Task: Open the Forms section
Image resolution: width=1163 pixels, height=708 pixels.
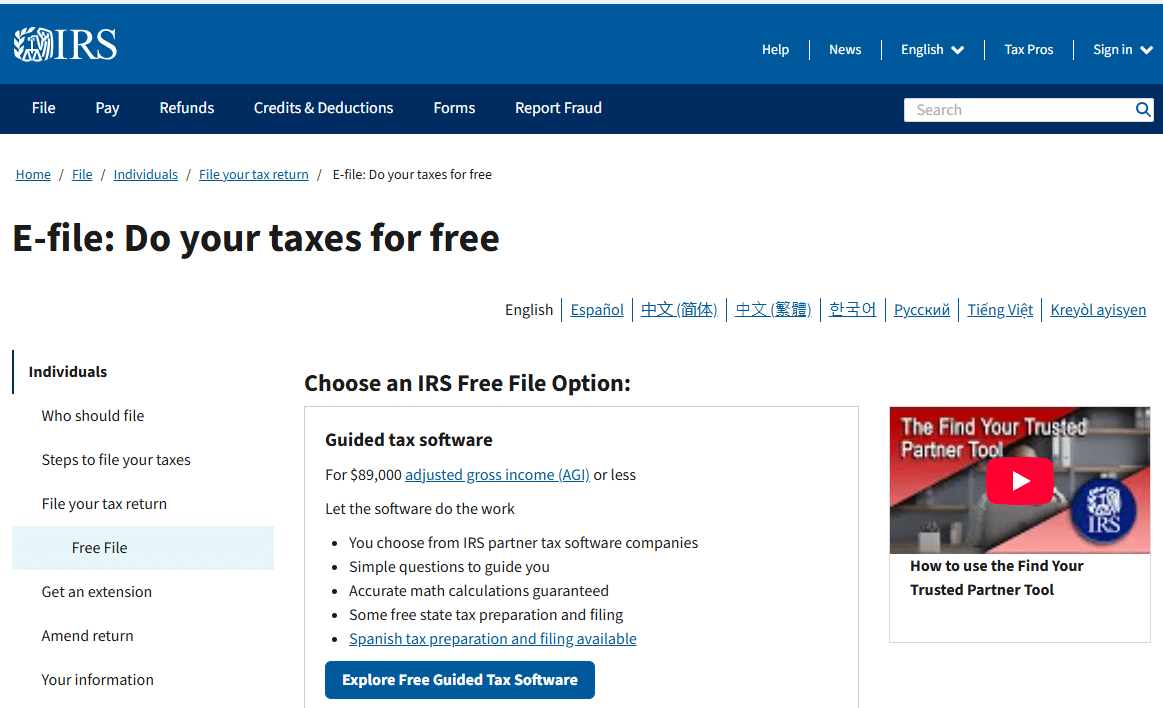Action: click(454, 108)
